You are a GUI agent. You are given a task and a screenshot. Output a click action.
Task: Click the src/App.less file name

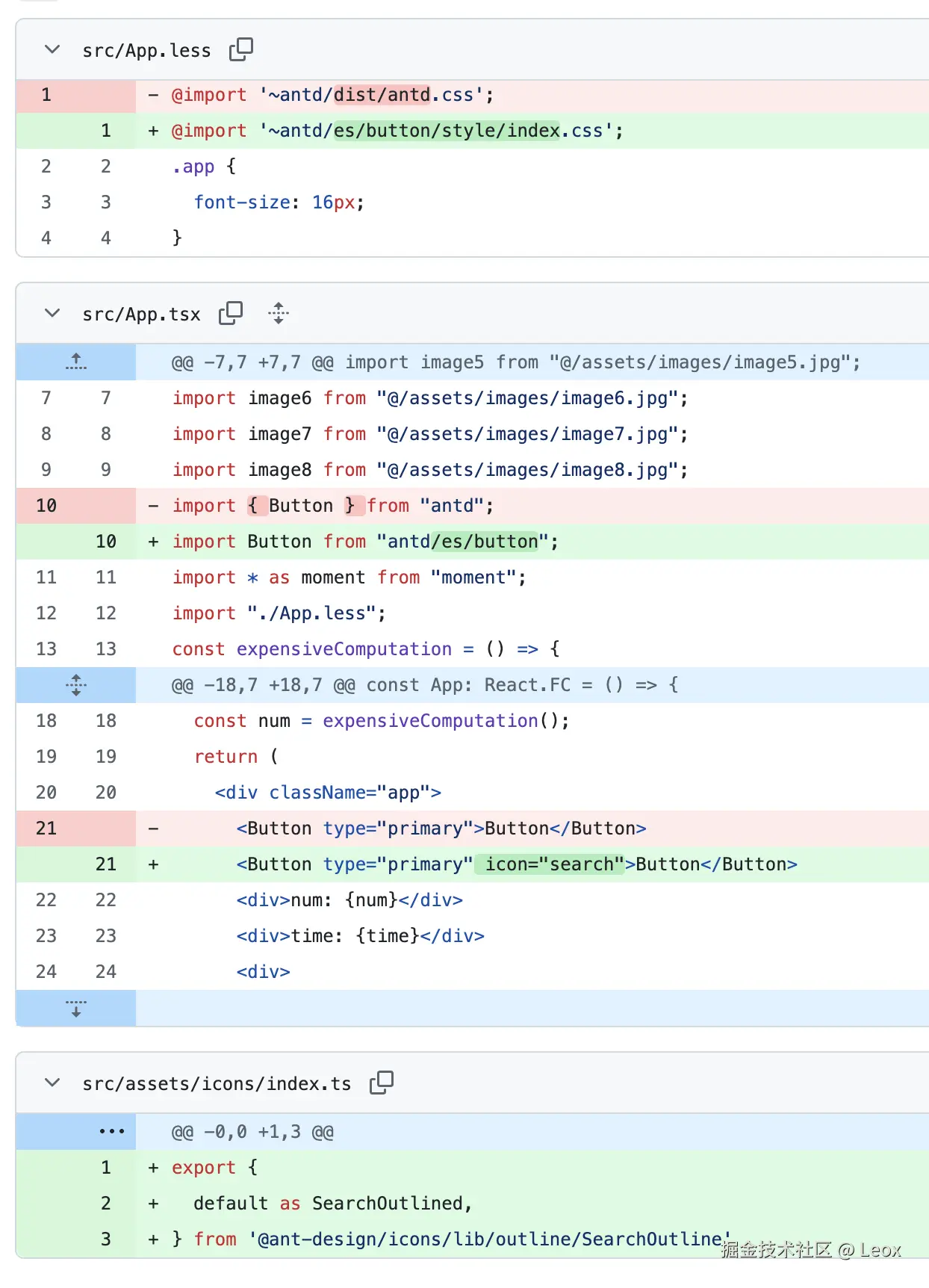point(146,51)
